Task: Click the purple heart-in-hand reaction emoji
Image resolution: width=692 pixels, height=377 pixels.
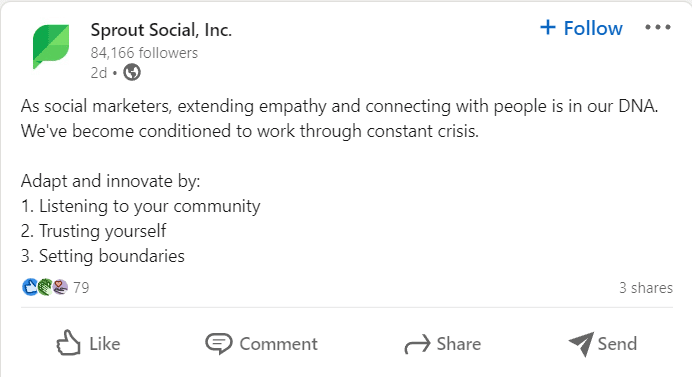Action: tap(60, 287)
